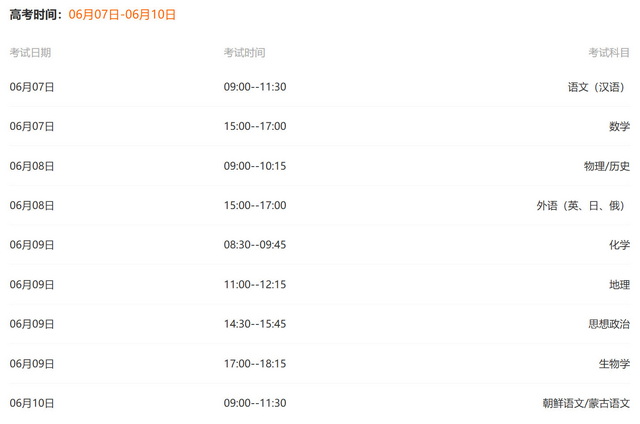Select the 地理 subject cell
Screen dimensions: 640x424
click(619, 284)
